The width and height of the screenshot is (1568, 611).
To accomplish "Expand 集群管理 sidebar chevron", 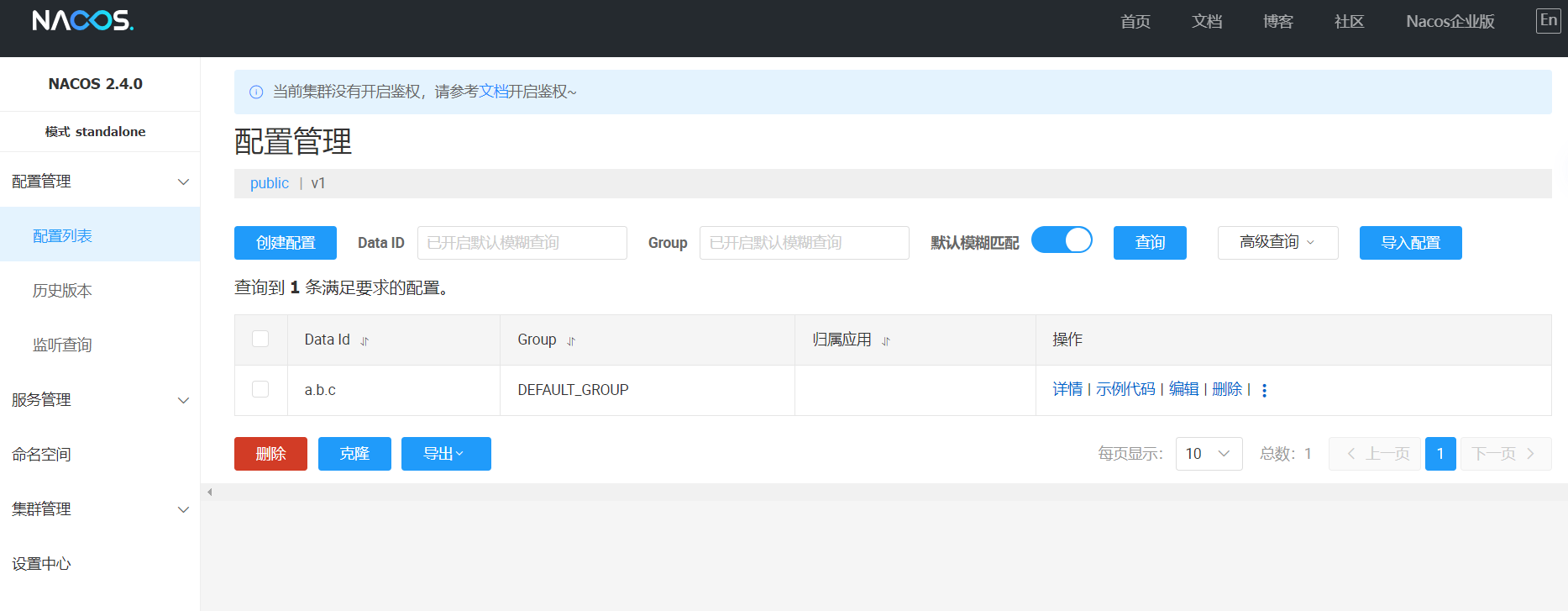I will pos(183,509).
